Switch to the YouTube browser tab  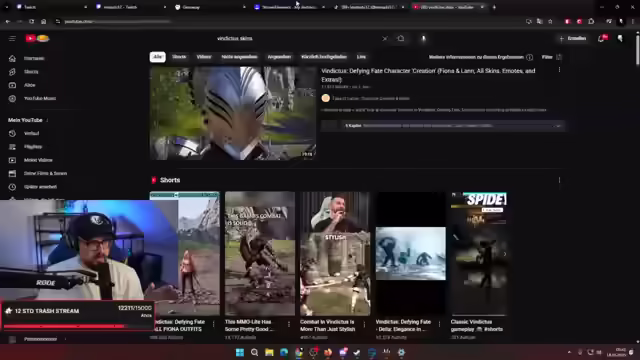click(x=448, y=7)
